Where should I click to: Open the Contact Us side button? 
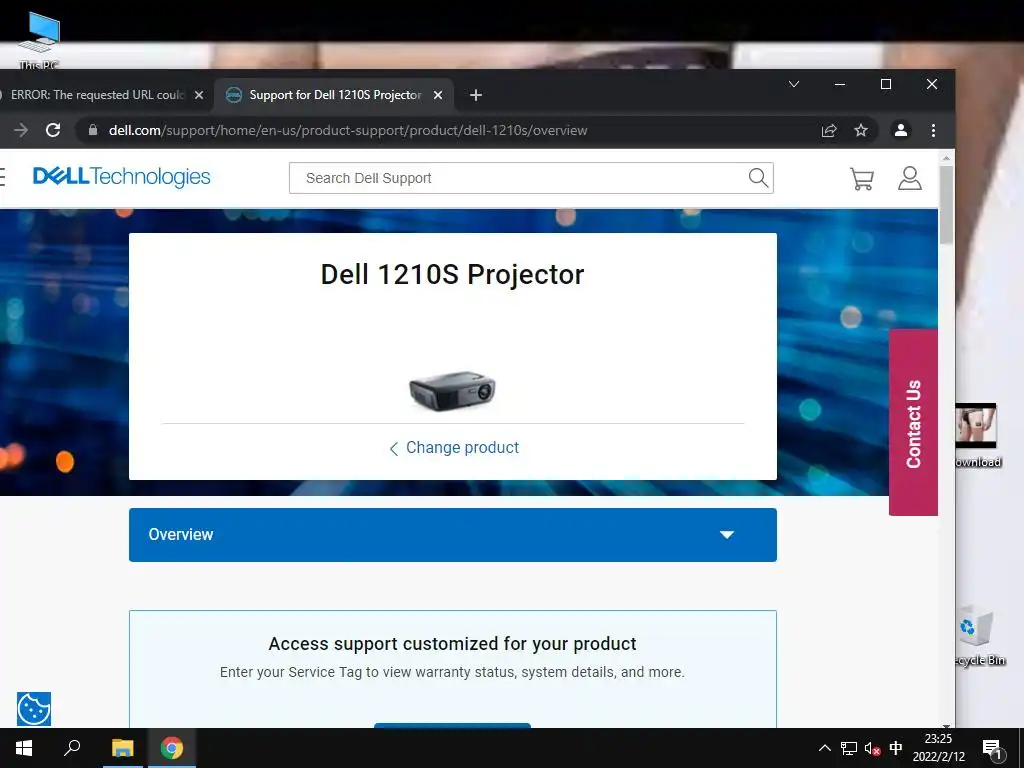pos(913,423)
